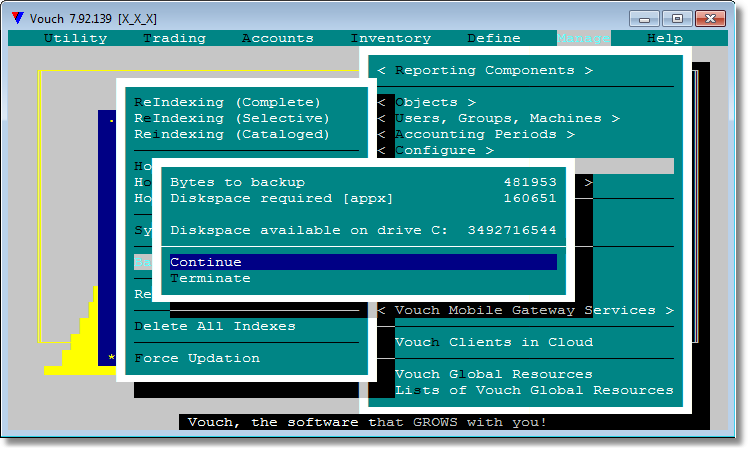Choose ReIndexing (Complete) option
The image size is (748, 450).
[228, 102]
